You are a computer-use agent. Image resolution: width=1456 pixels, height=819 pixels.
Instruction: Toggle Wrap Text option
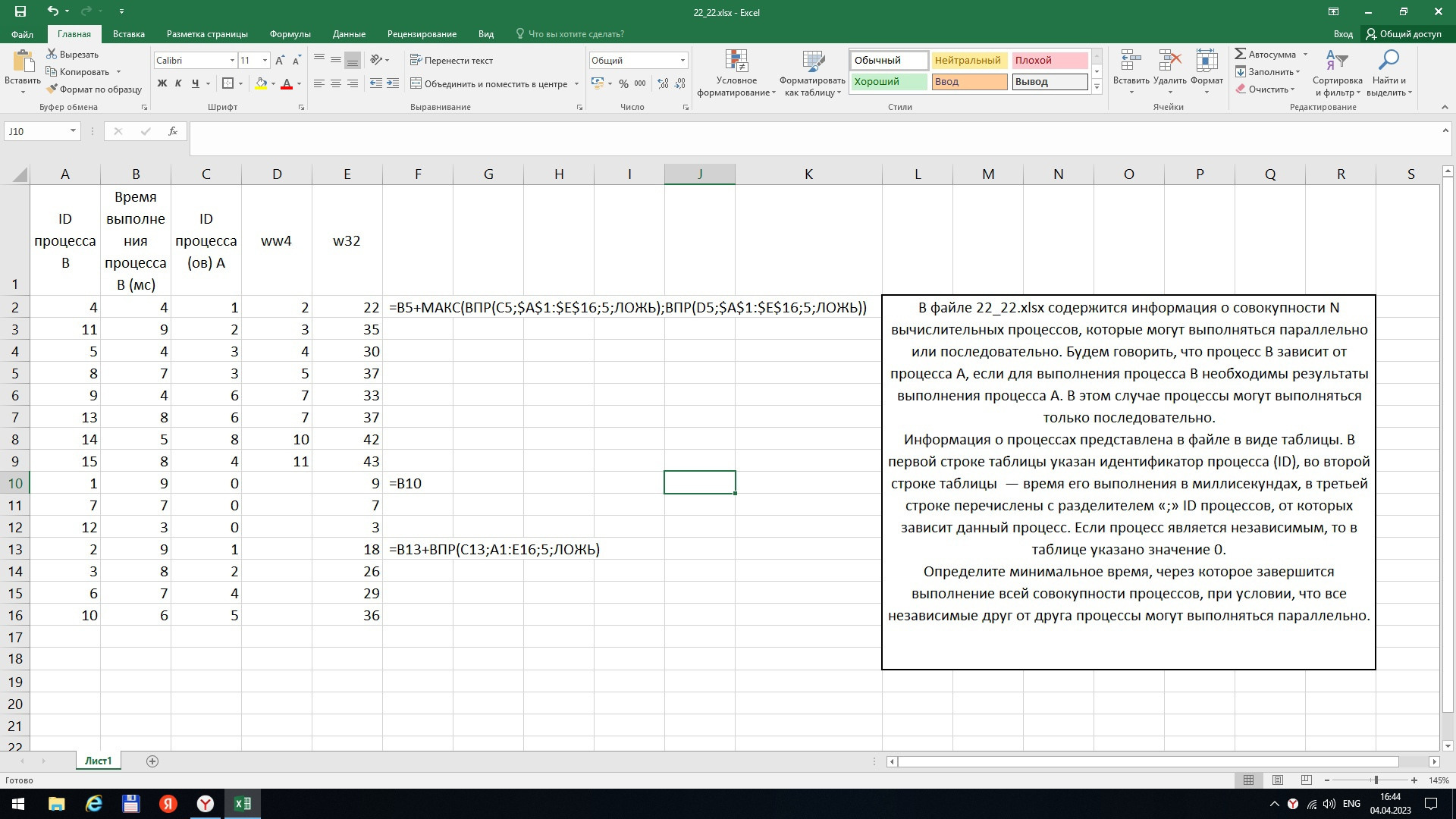click(452, 61)
